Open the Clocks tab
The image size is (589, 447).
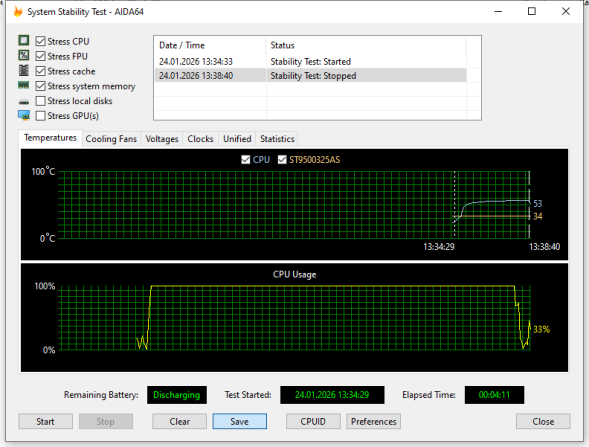click(200, 139)
